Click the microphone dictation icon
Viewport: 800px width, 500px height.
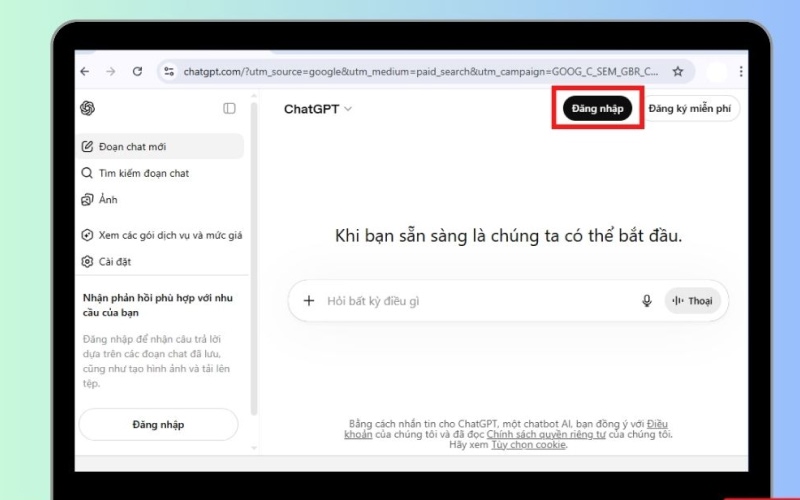tap(646, 301)
